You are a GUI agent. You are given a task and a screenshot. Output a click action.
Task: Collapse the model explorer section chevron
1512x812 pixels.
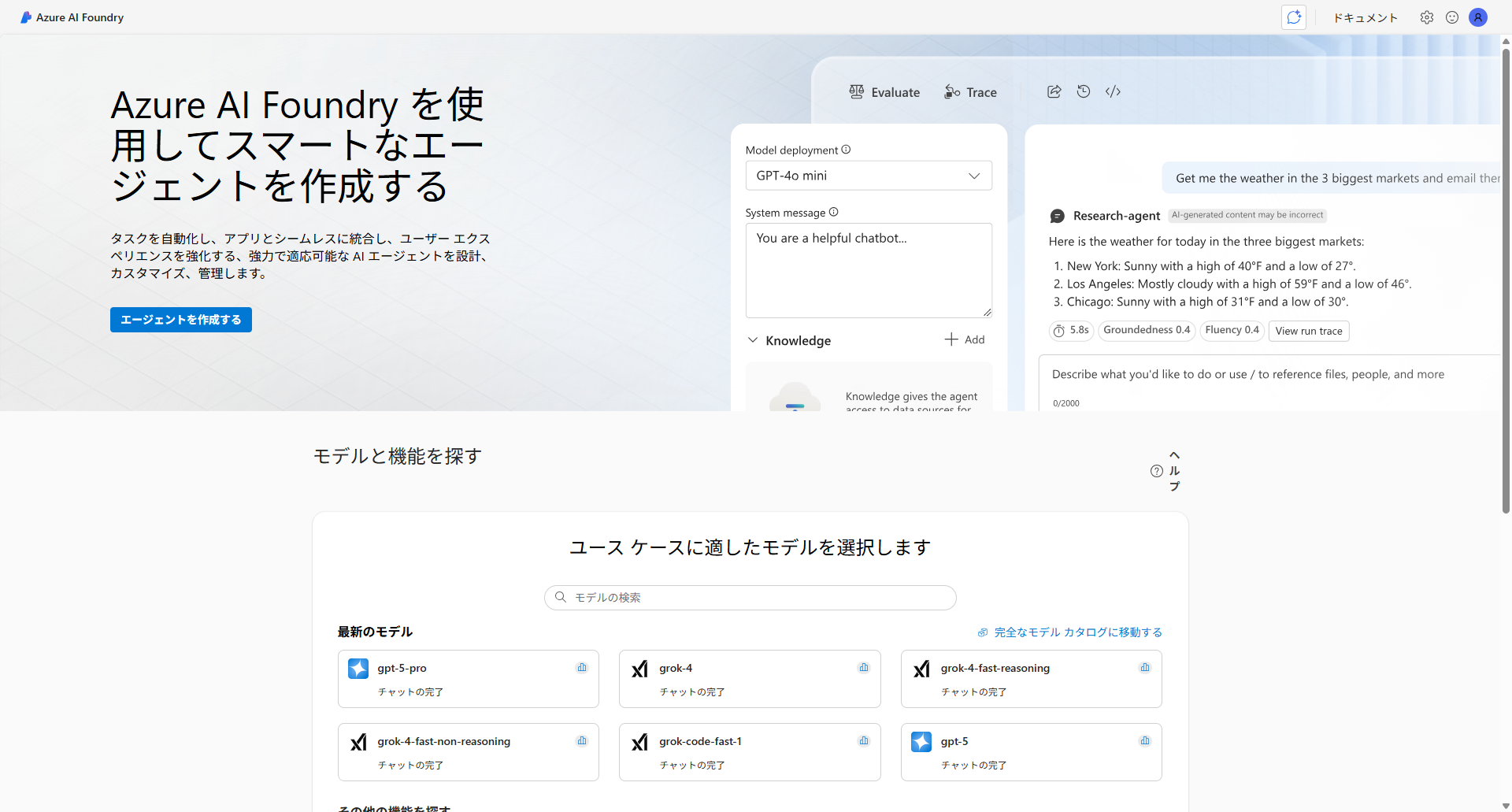pos(1174,455)
